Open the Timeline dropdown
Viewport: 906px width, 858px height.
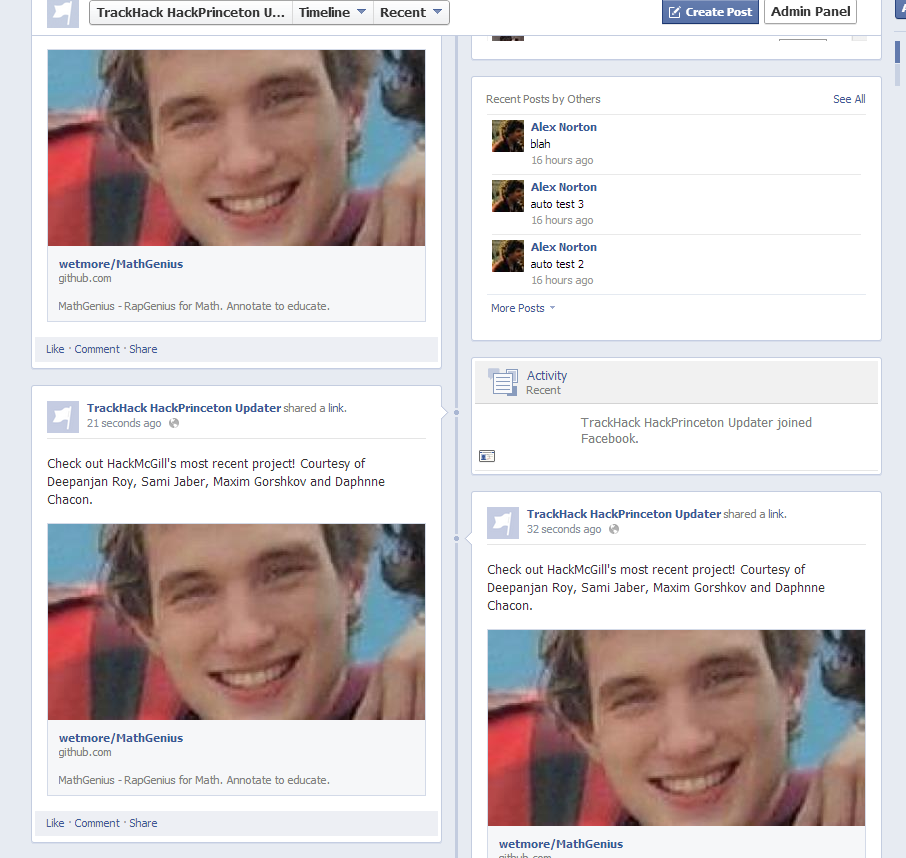[x=332, y=13]
